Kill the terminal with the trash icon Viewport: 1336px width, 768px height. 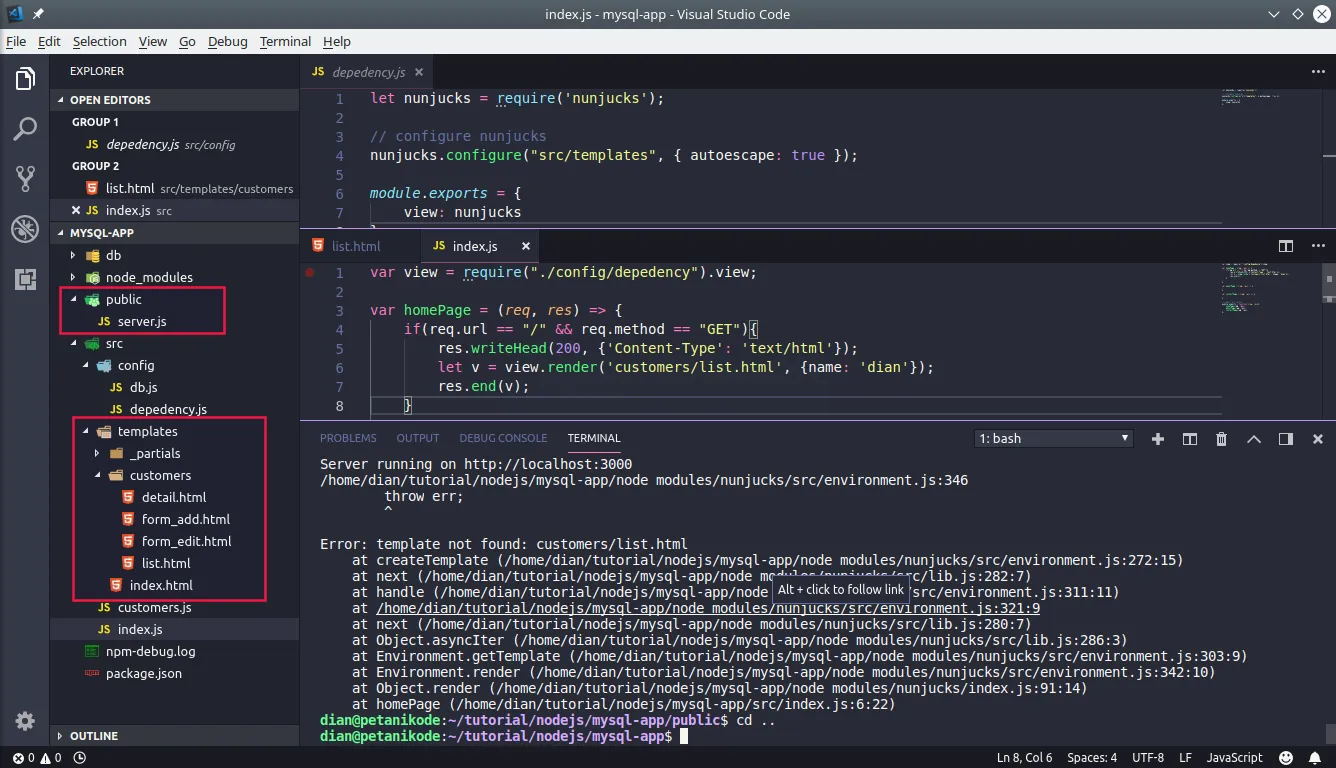(1221, 439)
